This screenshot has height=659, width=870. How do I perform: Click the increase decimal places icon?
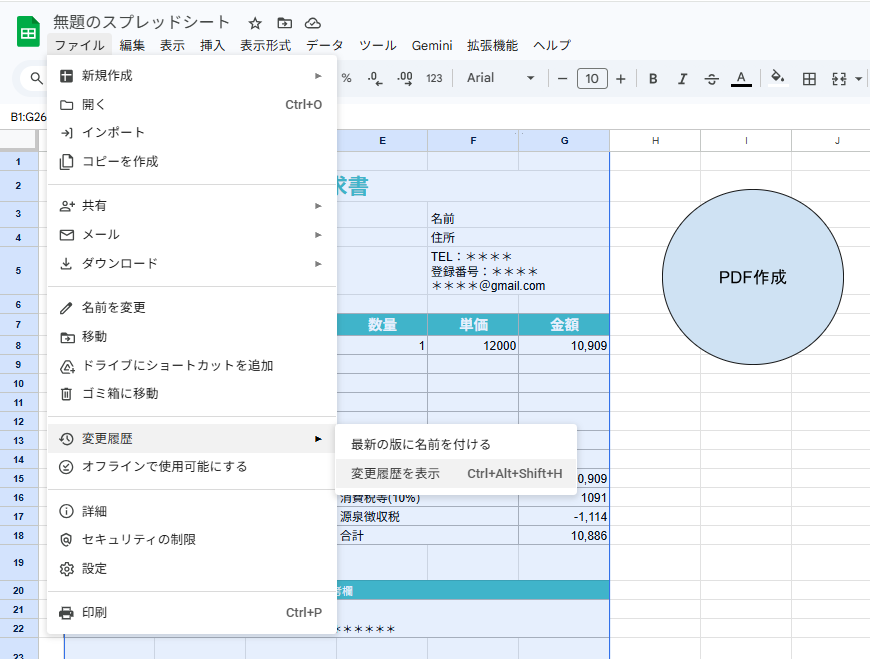pyautogui.click(x=405, y=79)
